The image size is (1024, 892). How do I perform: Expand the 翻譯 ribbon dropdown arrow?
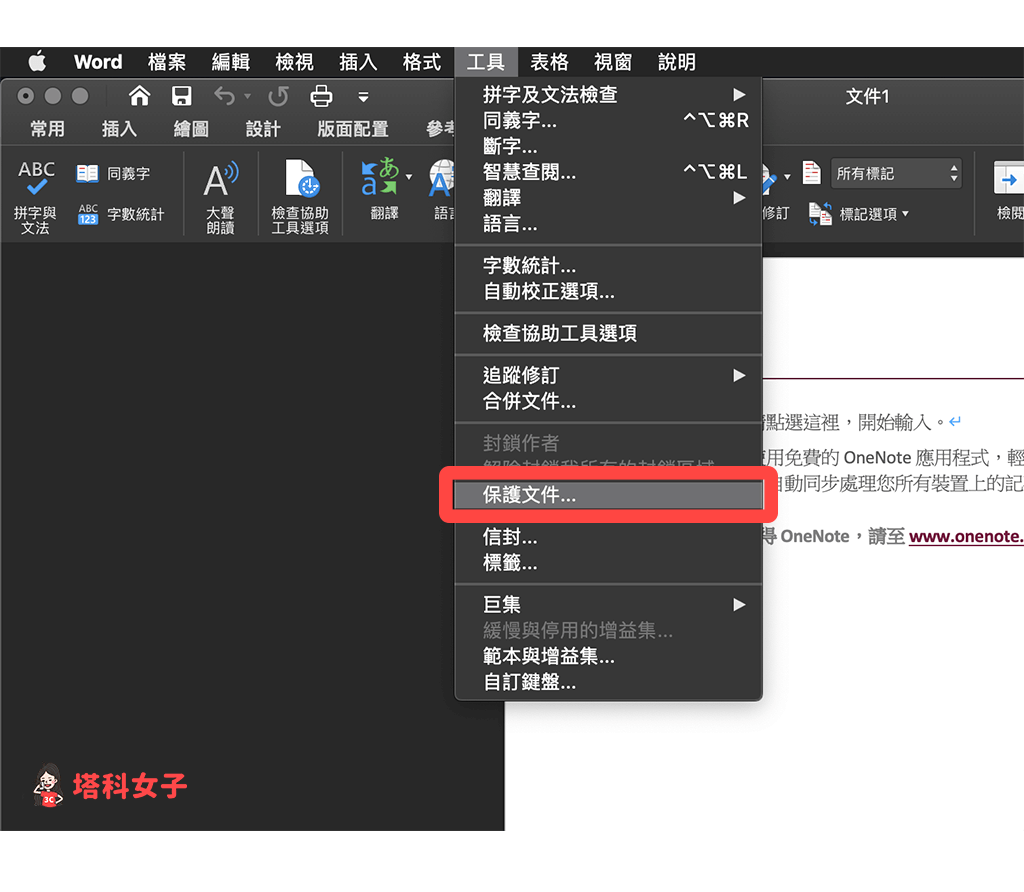(x=409, y=176)
